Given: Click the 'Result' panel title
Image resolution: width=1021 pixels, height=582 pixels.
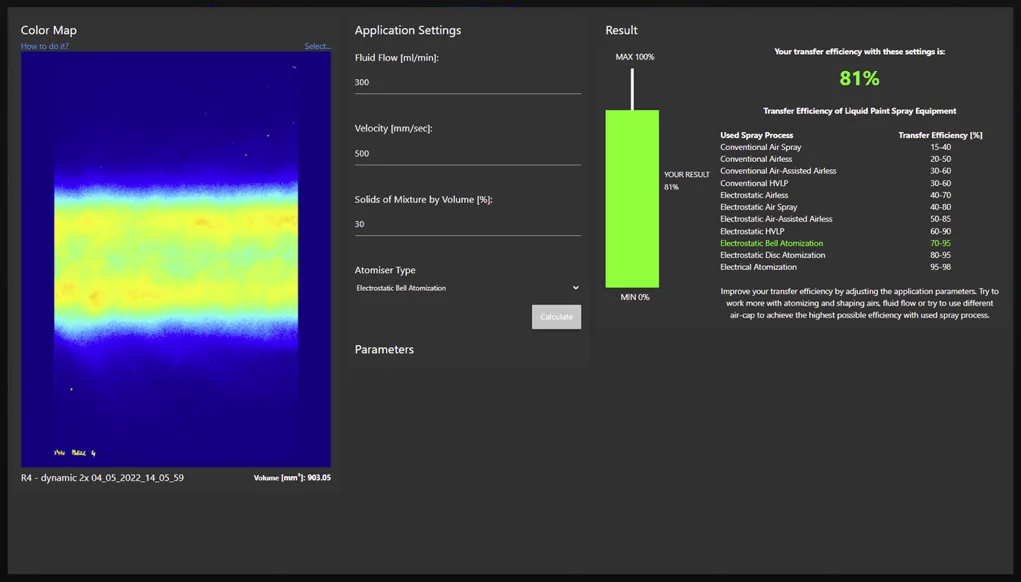Looking at the screenshot, I should click(621, 31).
